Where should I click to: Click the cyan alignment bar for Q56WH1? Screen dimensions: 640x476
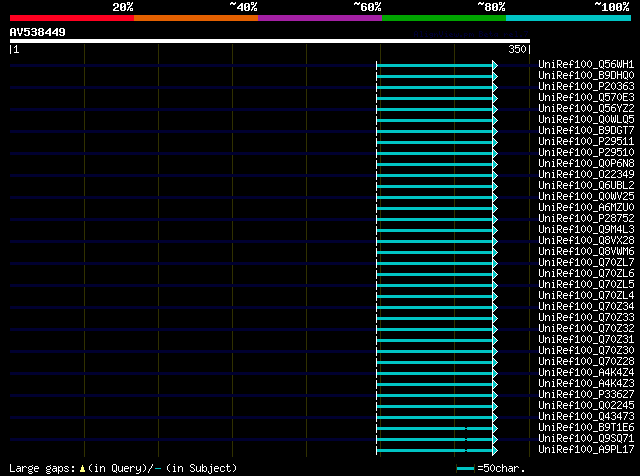click(x=437, y=65)
